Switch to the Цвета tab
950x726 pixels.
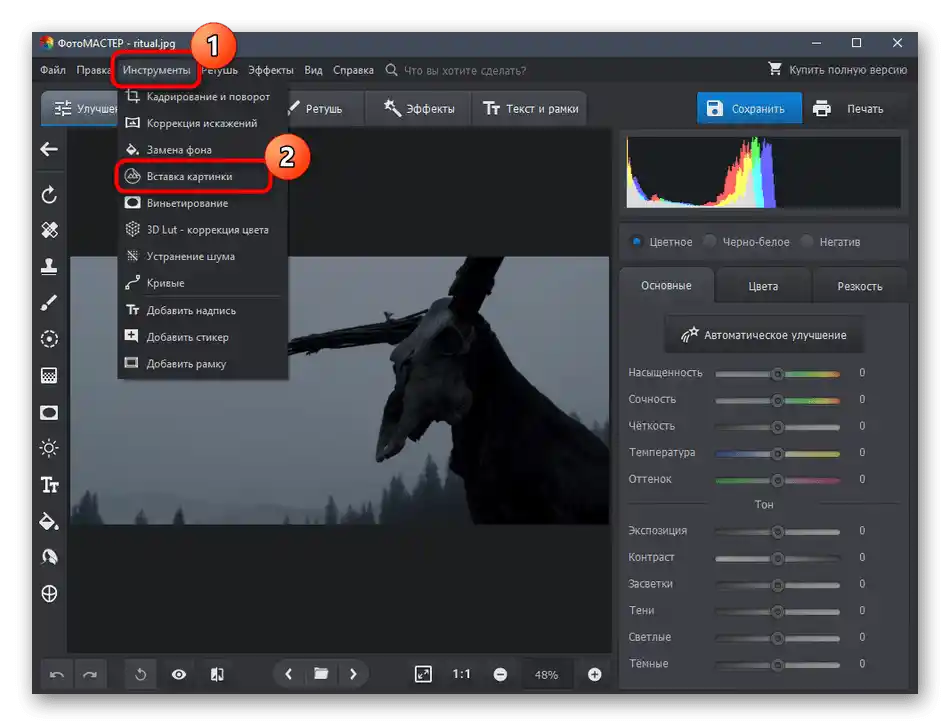tap(763, 286)
